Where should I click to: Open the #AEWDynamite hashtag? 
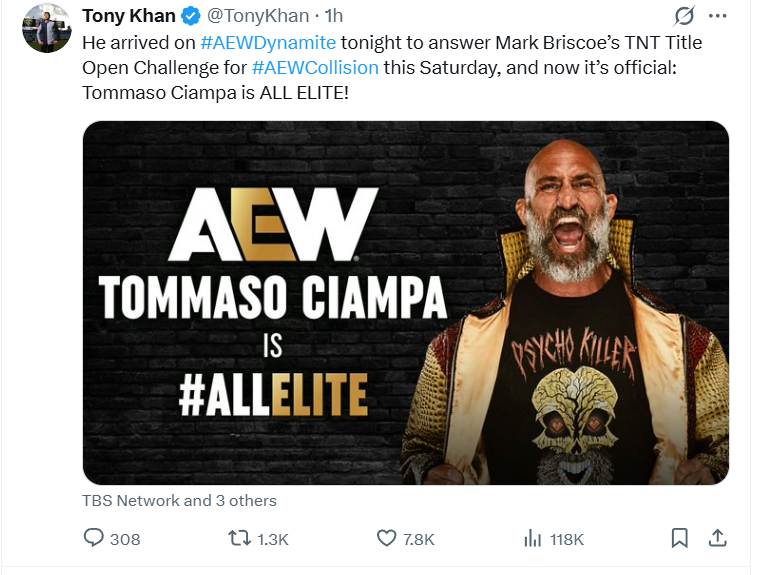point(268,42)
